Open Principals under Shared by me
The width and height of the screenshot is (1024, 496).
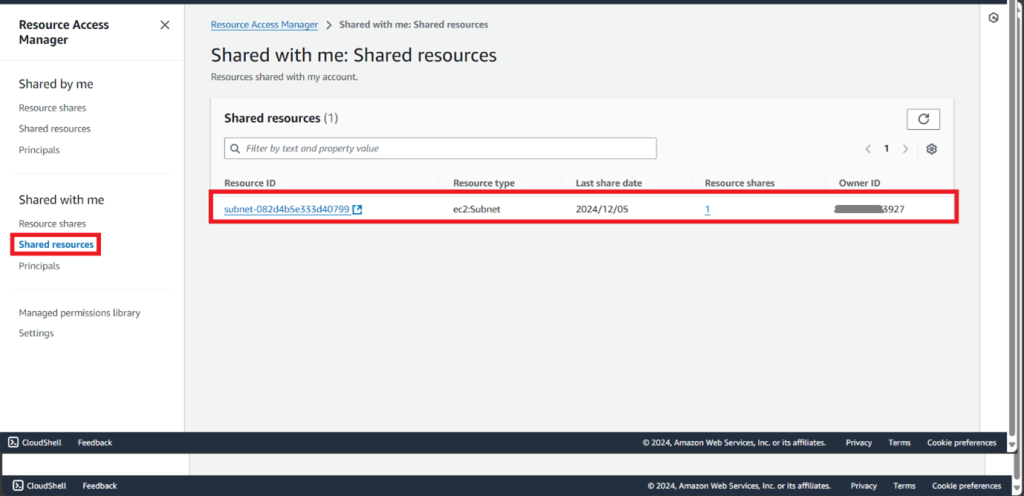coord(39,150)
